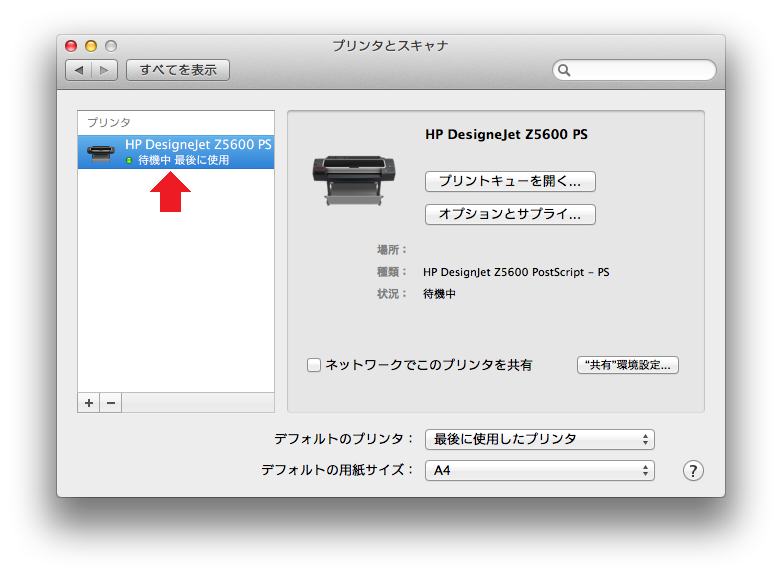Go back with the left arrow button
Image resolution: width=782 pixels, height=576 pixels.
79,70
